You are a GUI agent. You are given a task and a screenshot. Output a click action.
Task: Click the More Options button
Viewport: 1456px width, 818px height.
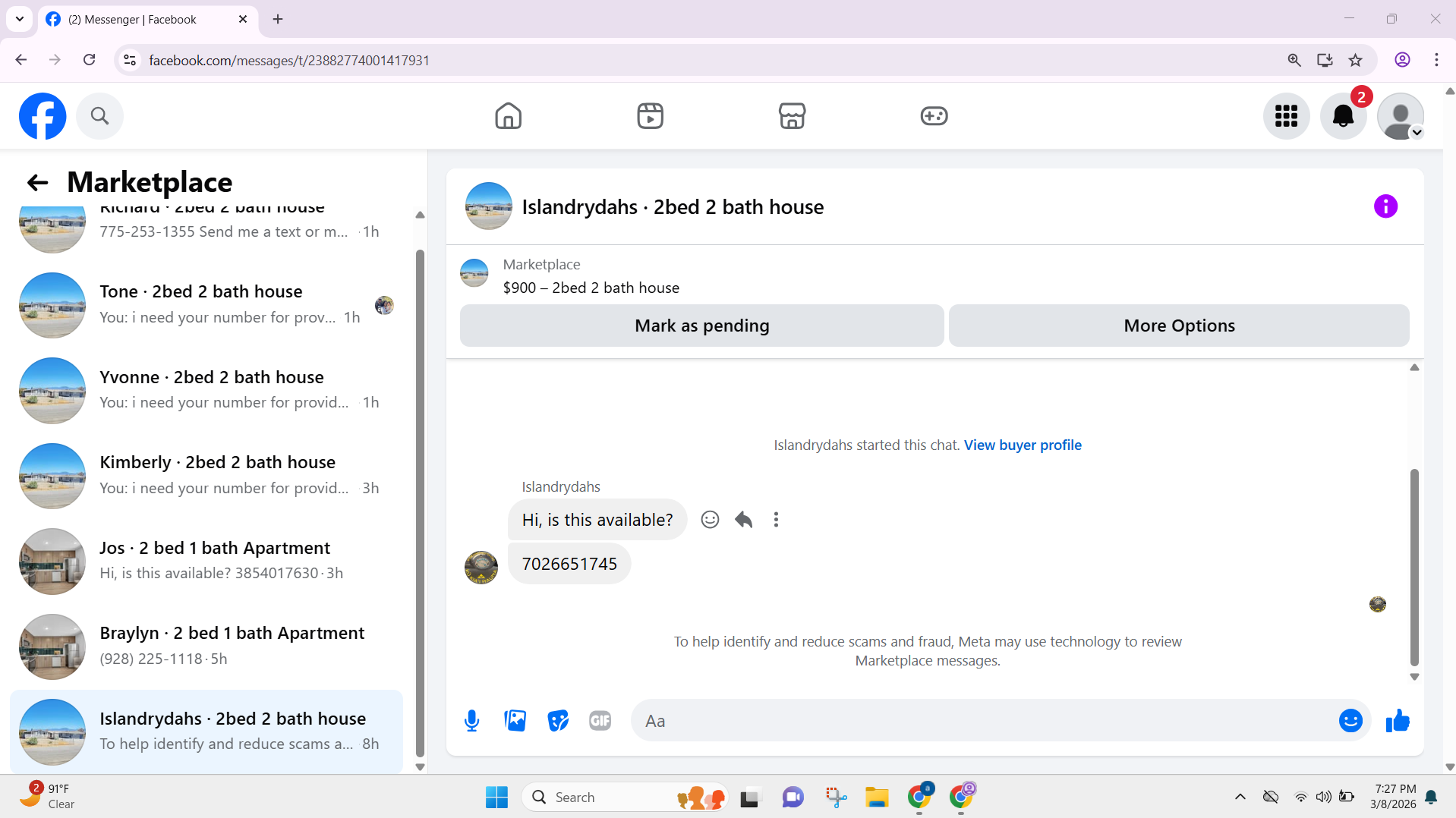[x=1179, y=326]
